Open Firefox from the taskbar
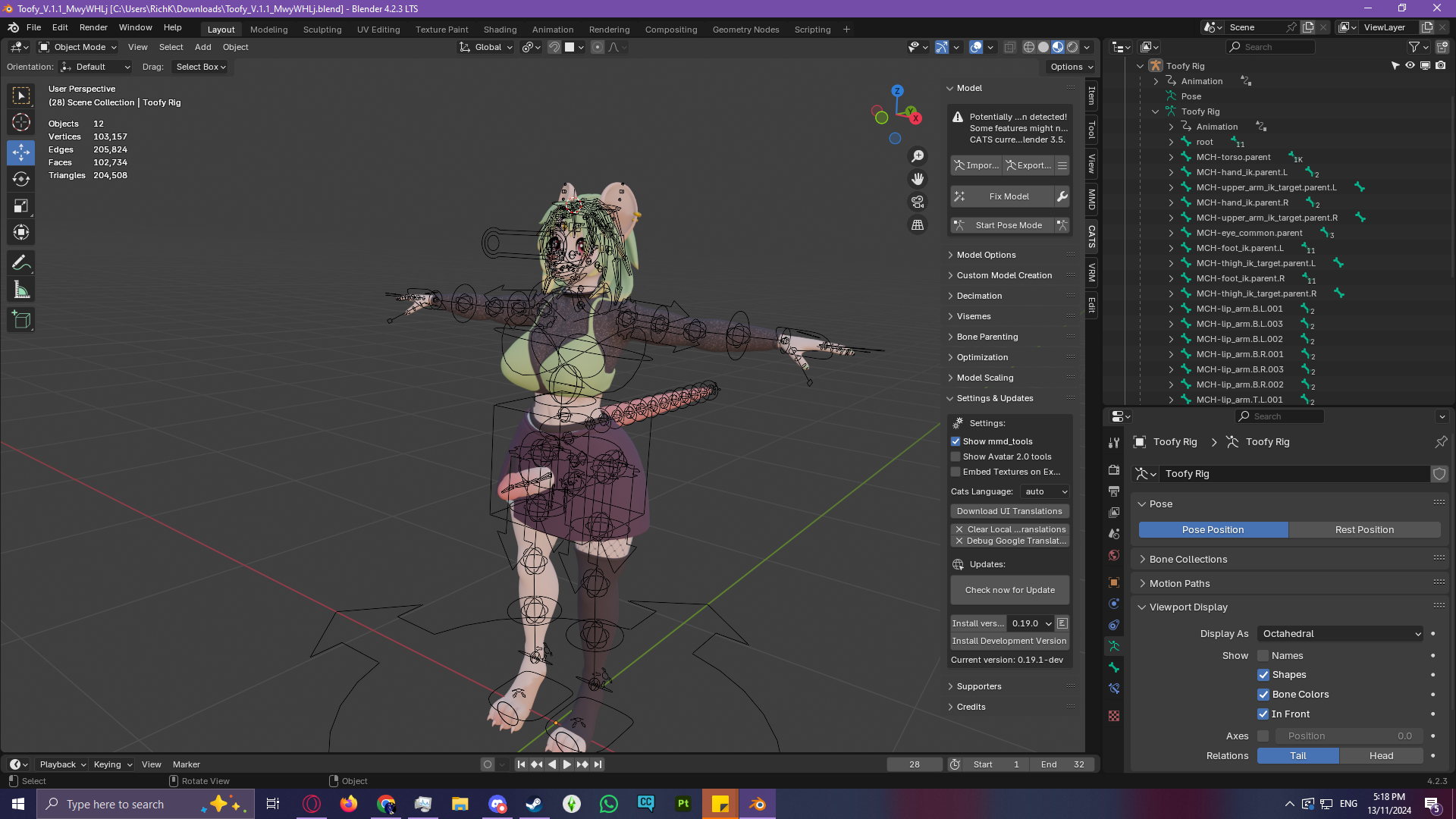1456x819 pixels. point(349,804)
